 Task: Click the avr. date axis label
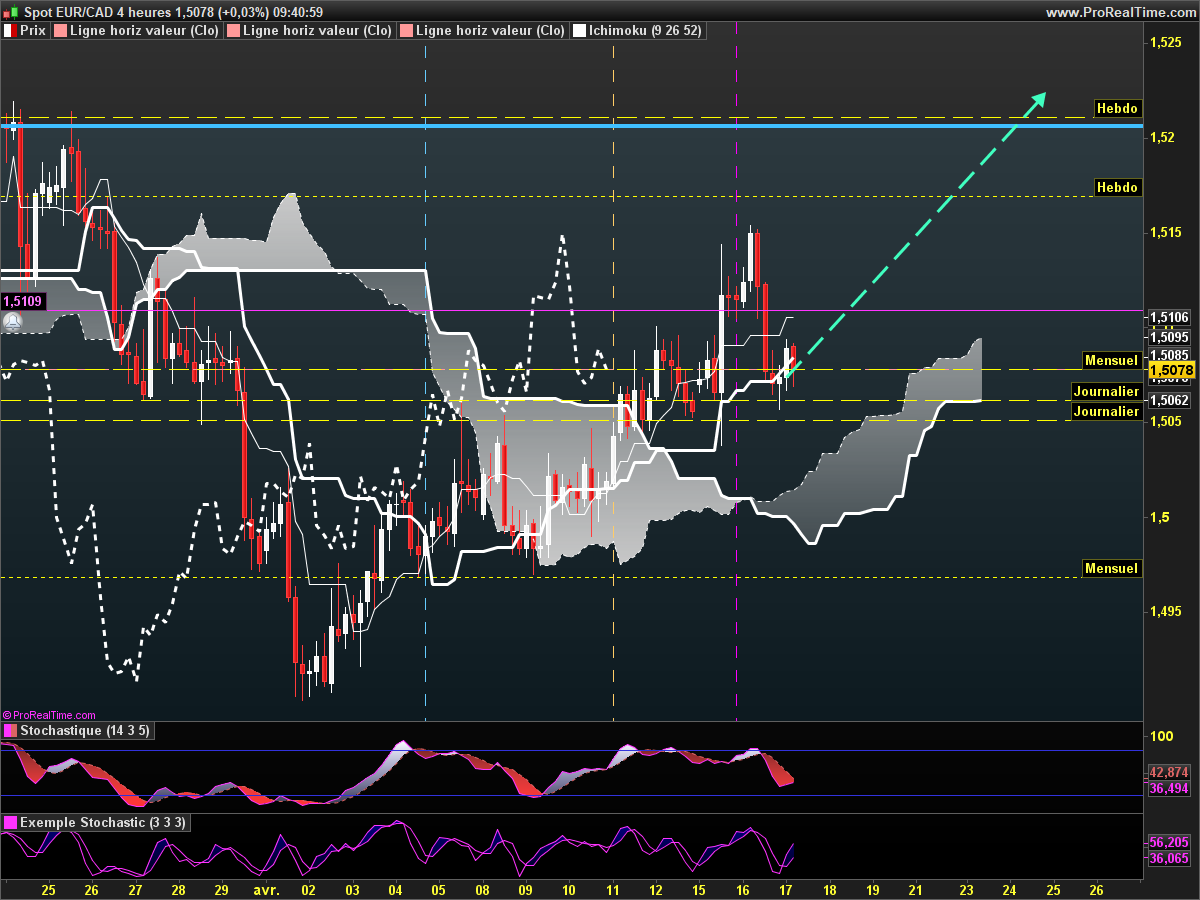point(266,889)
